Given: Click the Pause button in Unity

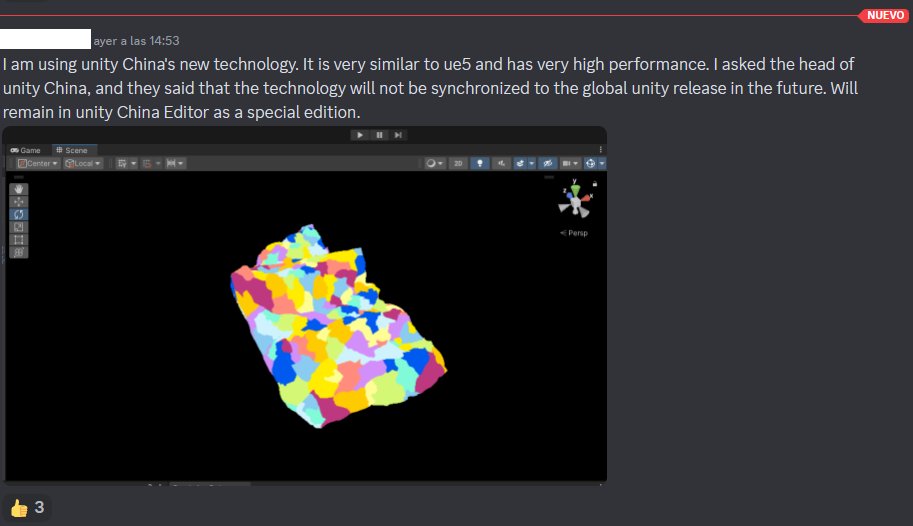Looking at the screenshot, I should (379, 135).
